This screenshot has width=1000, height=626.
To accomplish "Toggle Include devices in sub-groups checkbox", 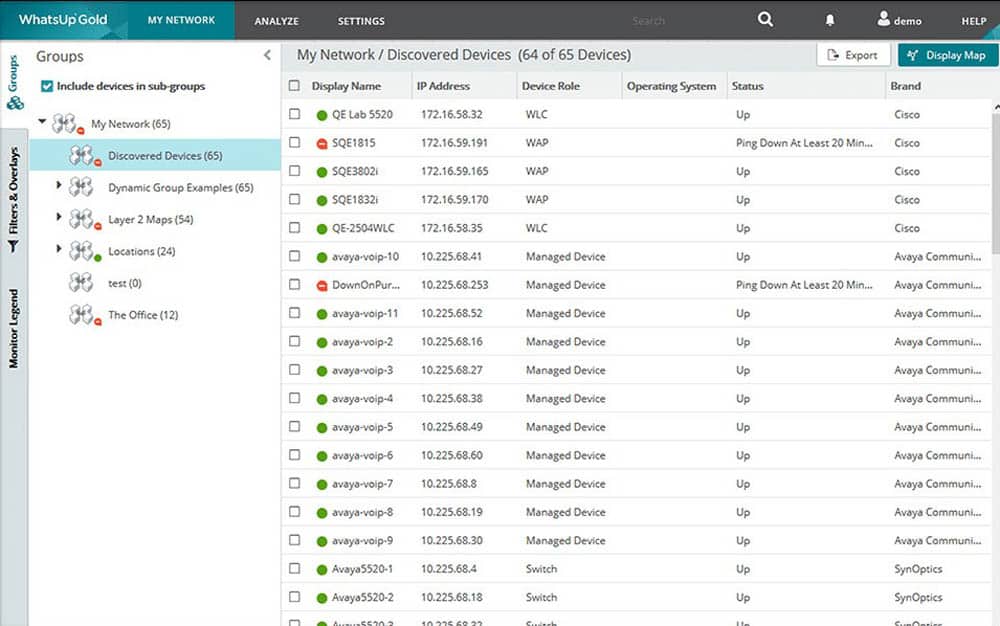I will (47, 86).
